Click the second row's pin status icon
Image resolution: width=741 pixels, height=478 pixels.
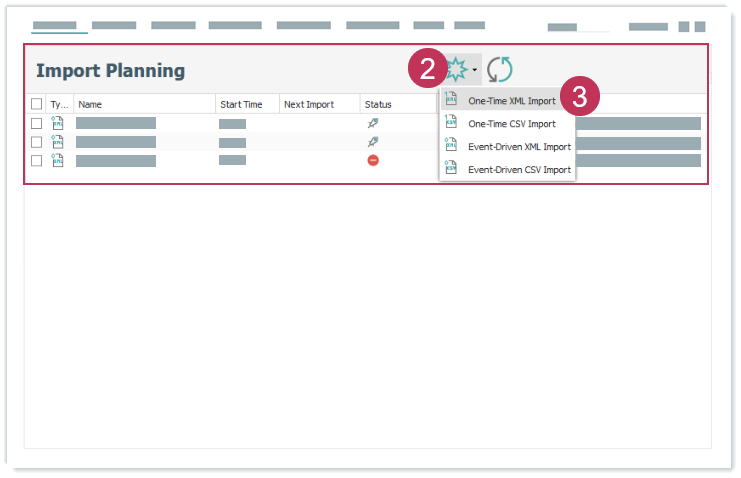point(373,142)
